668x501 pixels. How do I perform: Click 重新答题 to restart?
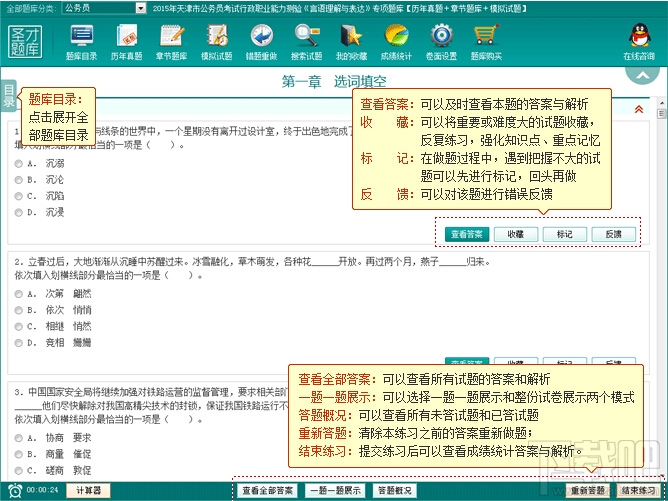click(x=588, y=491)
